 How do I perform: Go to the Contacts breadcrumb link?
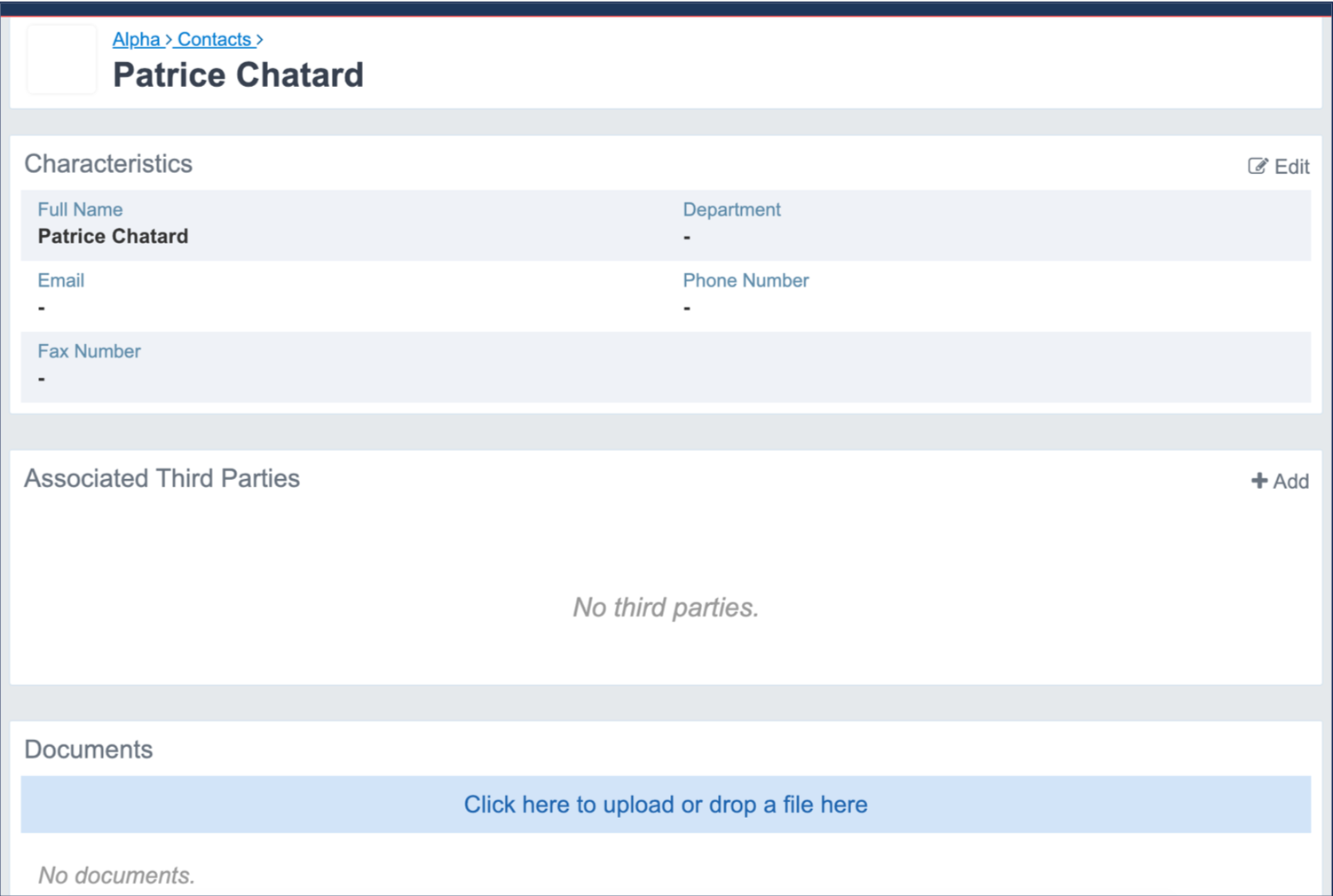(x=214, y=39)
